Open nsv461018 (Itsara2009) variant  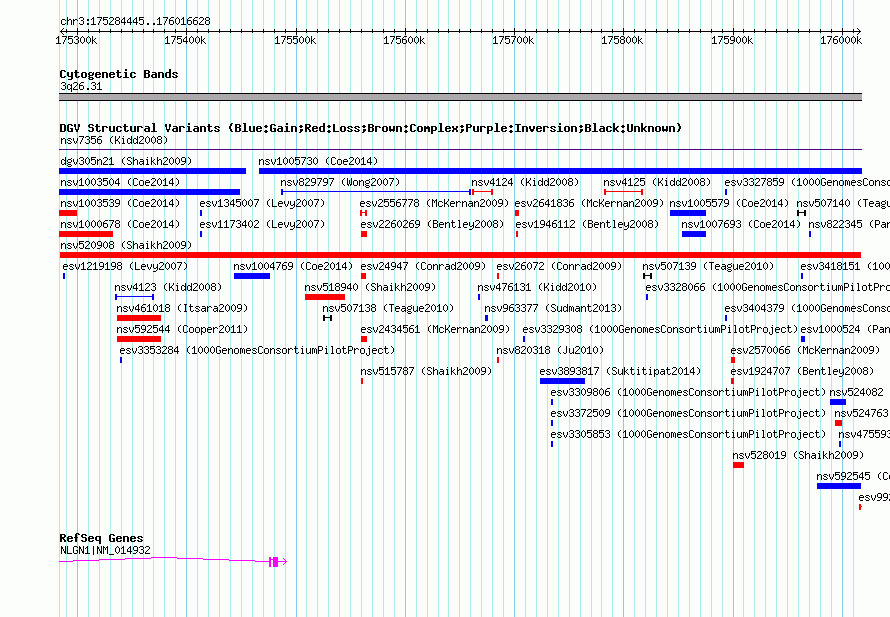(182, 308)
